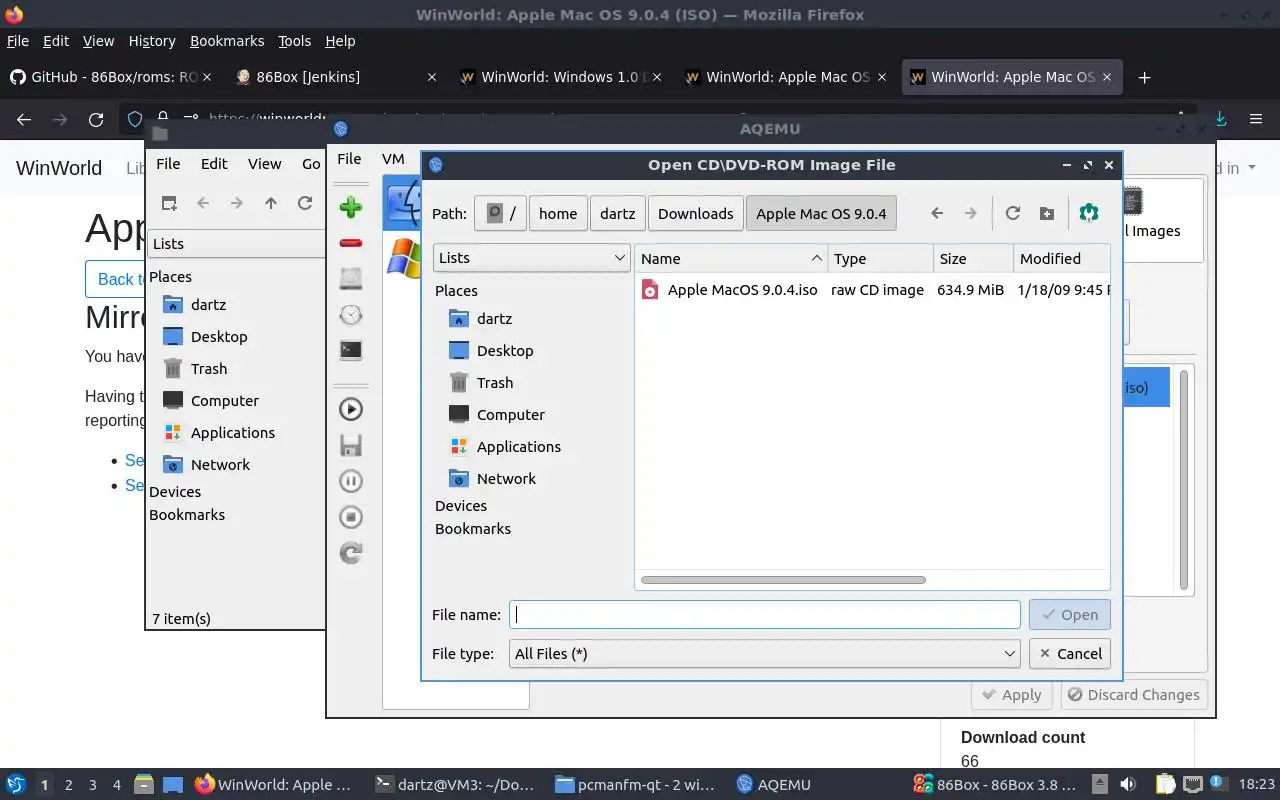
Task: Click the AQEMU save VM floppy icon
Action: tap(350, 445)
